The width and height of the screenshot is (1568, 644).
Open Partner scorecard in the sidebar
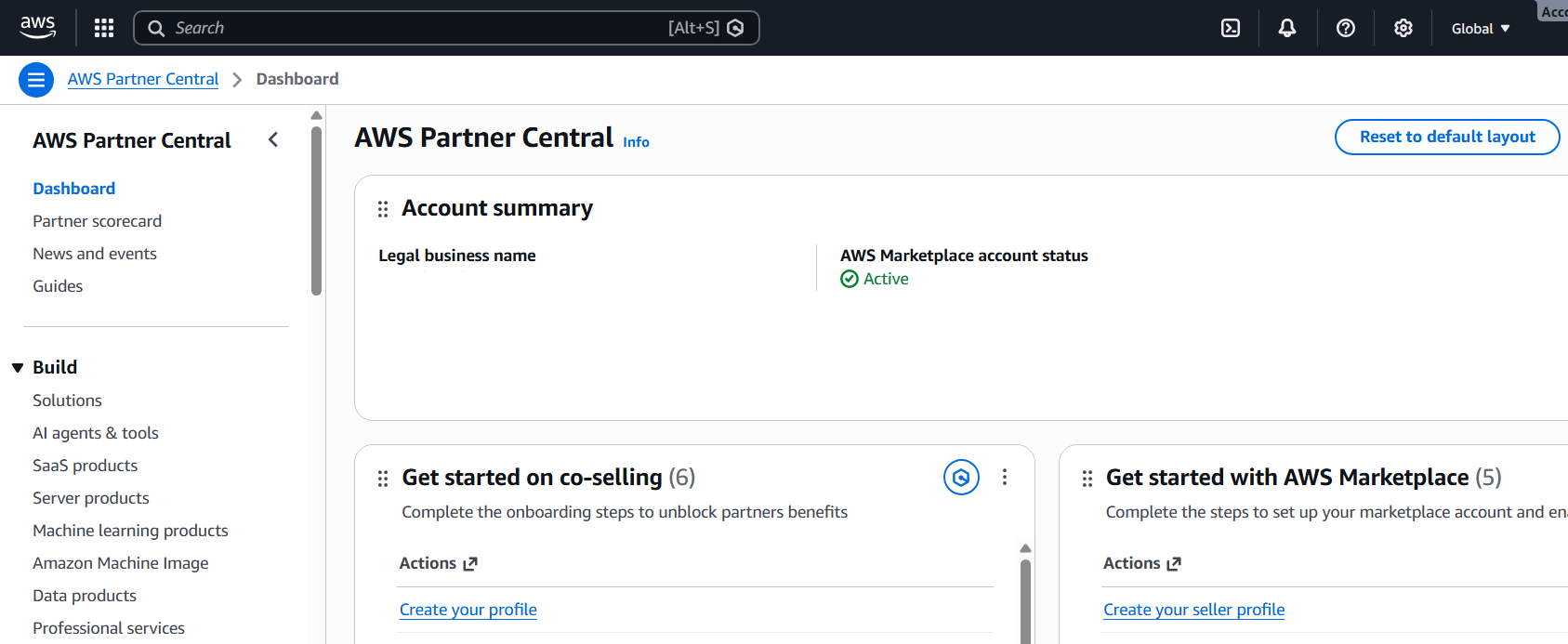coord(97,221)
